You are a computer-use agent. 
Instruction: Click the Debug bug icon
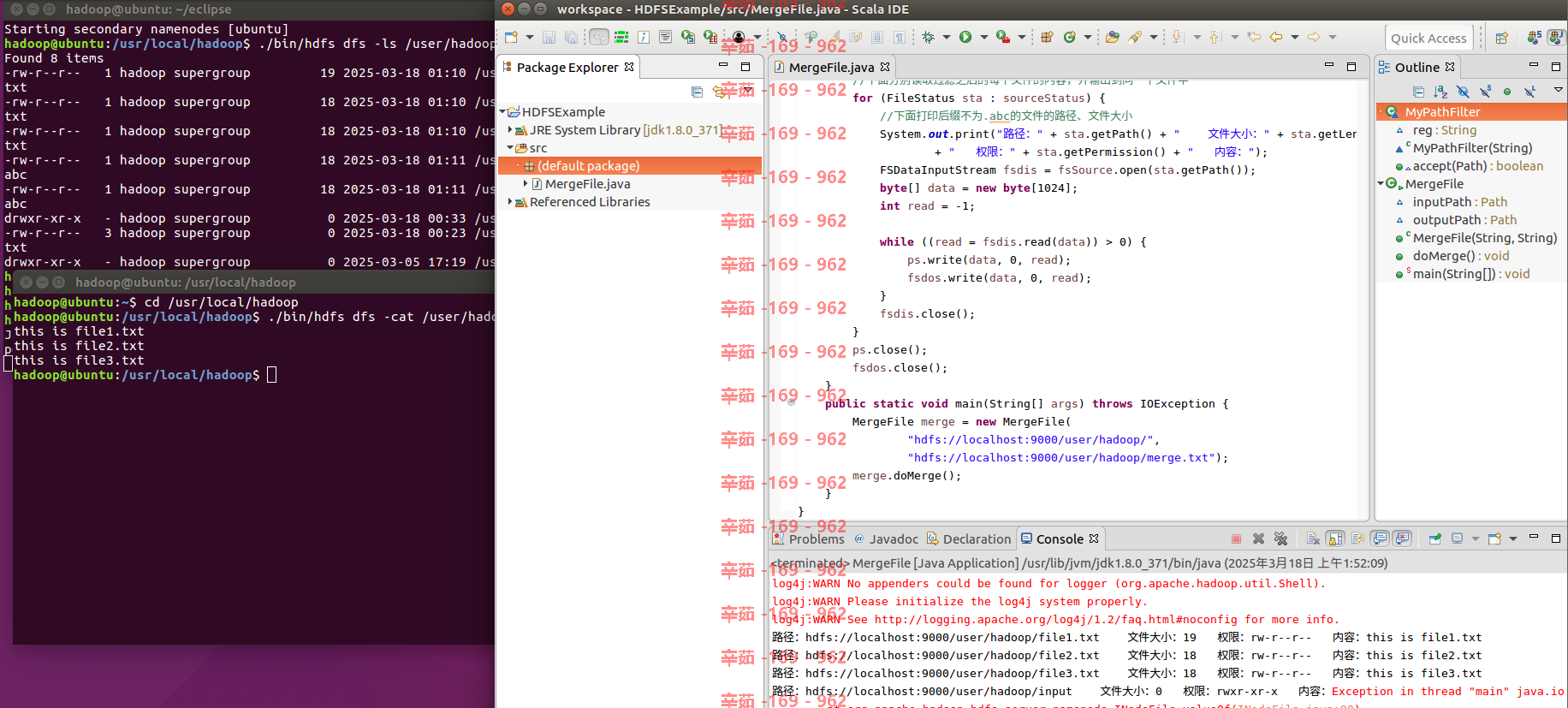point(928,37)
